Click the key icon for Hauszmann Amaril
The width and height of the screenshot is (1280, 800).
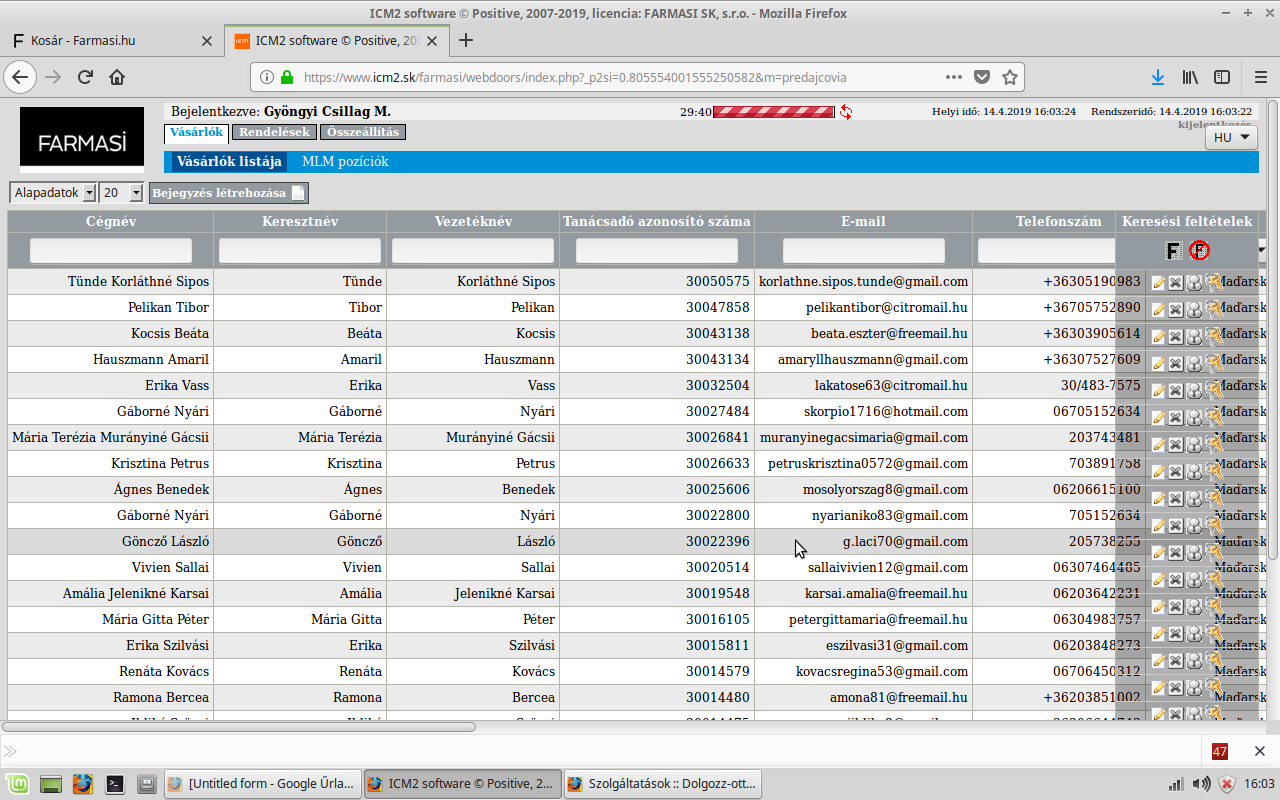(x=1213, y=361)
